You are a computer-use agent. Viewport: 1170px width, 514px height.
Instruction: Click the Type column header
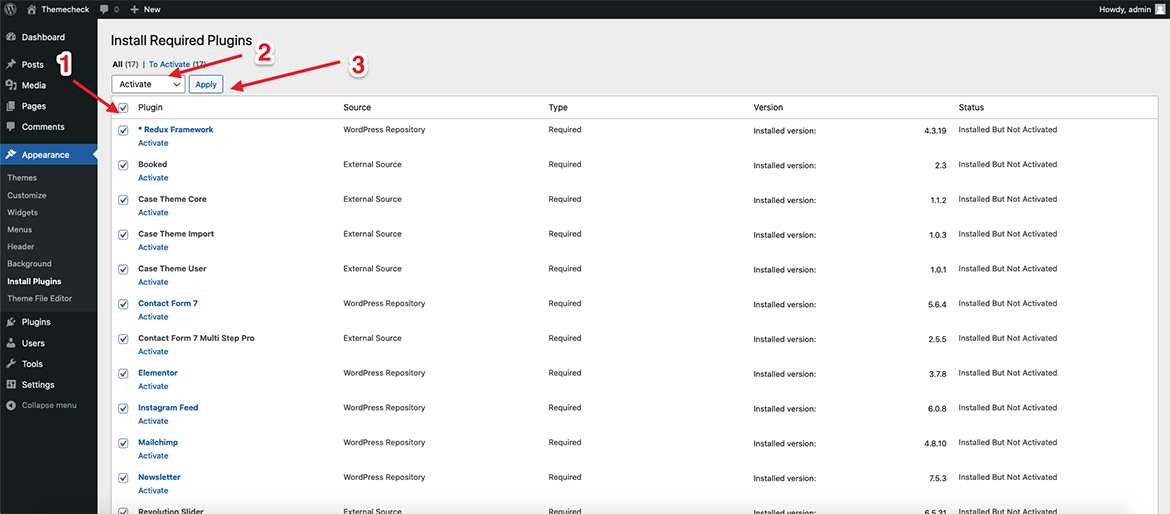click(558, 107)
